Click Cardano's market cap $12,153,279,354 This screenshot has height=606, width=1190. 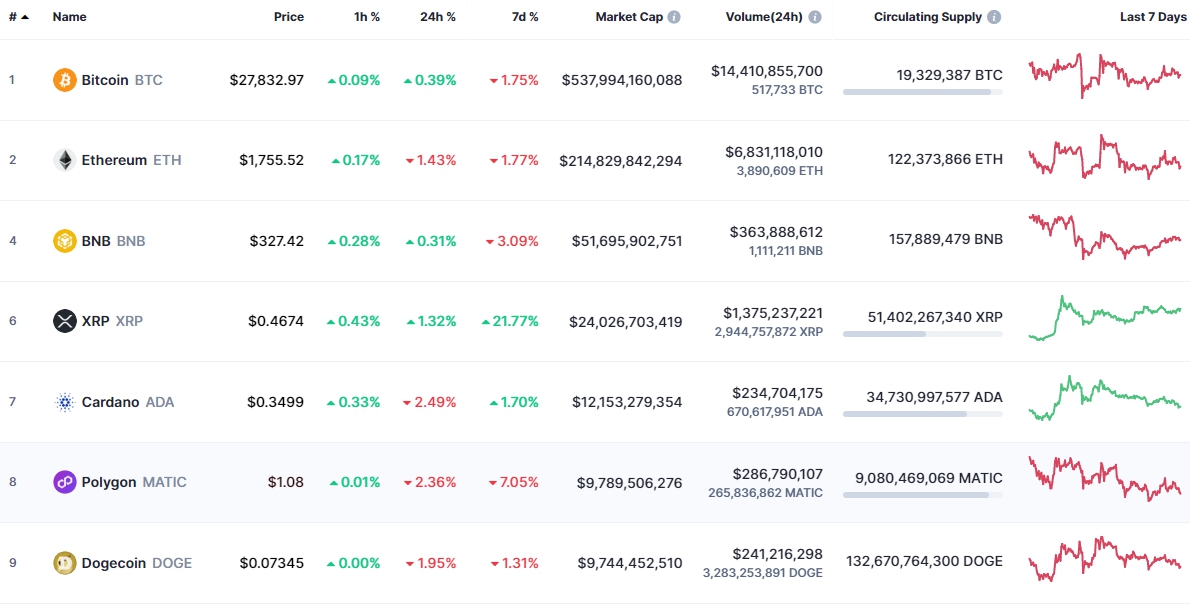click(x=627, y=402)
